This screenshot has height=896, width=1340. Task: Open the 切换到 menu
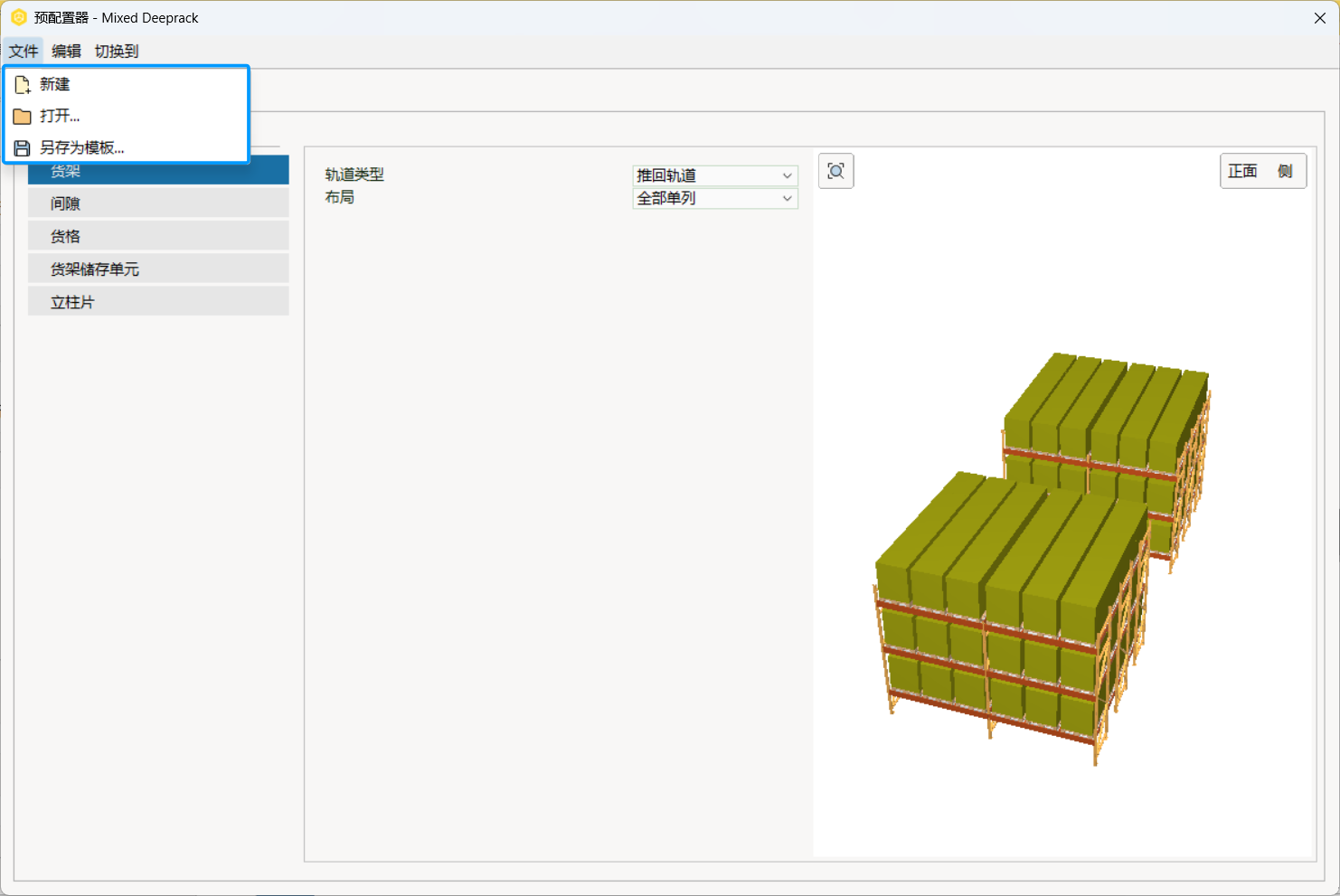pyautogui.click(x=117, y=52)
